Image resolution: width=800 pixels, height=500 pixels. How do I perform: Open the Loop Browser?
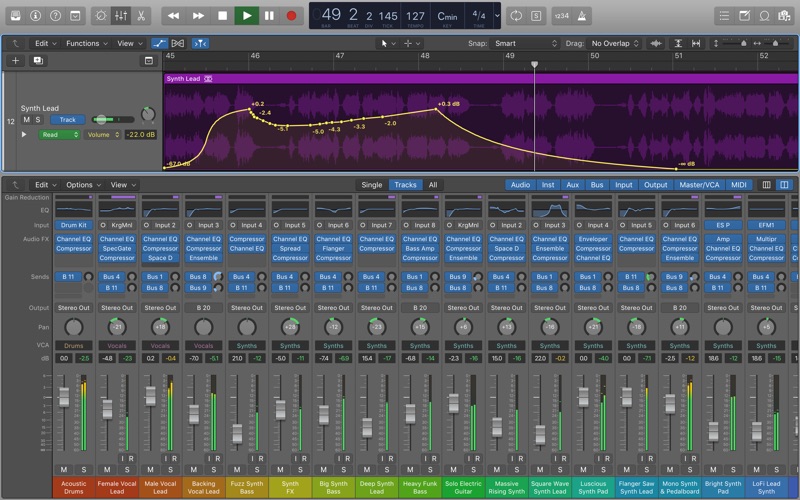click(x=765, y=16)
